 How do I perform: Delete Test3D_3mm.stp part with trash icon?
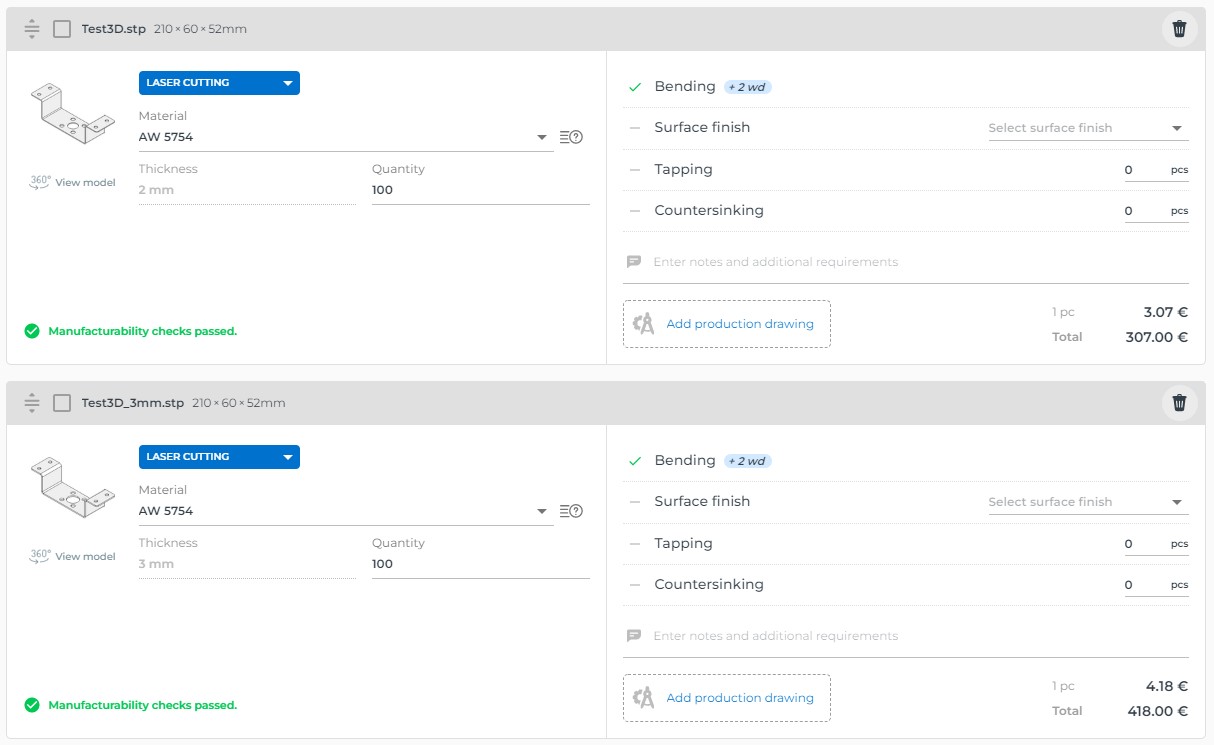point(1179,403)
